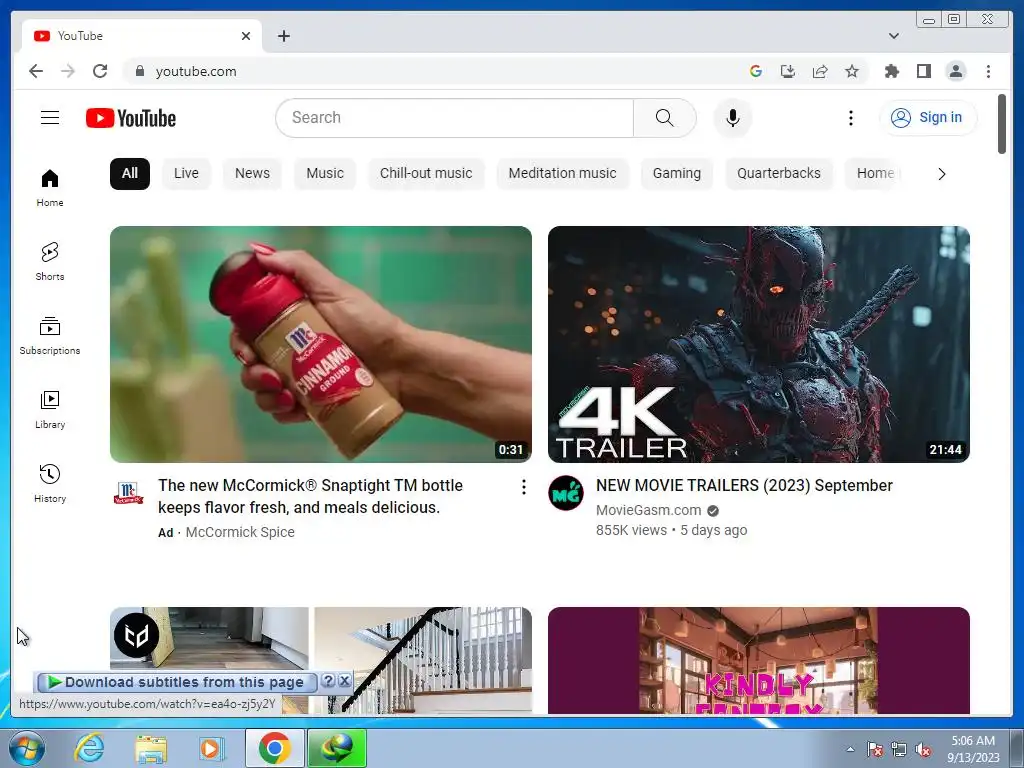Select the Gaming chip

tap(677, 173)
